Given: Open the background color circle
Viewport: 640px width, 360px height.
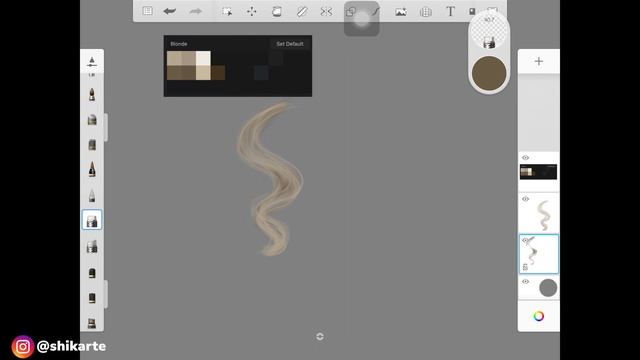Looking at the screenshot, I should coord(548,288).
